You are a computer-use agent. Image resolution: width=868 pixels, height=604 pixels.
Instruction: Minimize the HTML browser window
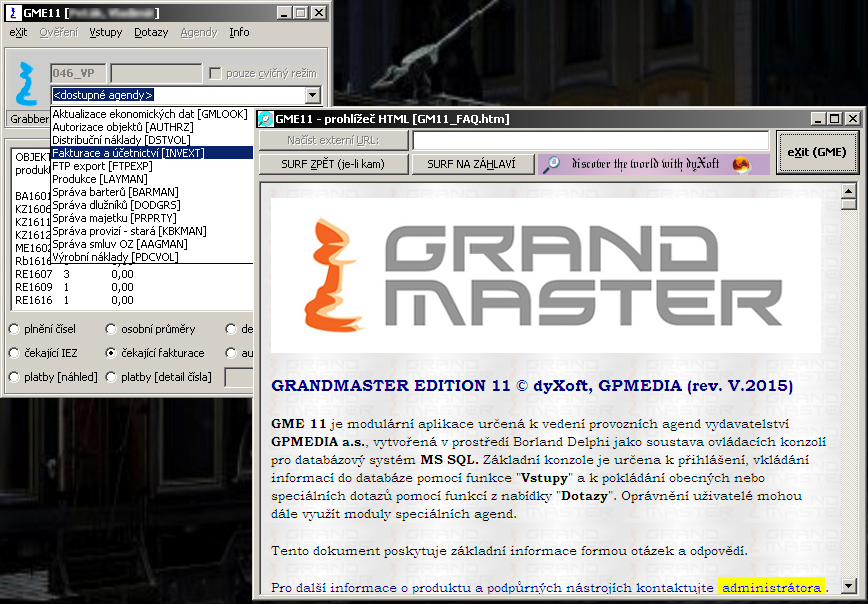(x=818, y=118)
